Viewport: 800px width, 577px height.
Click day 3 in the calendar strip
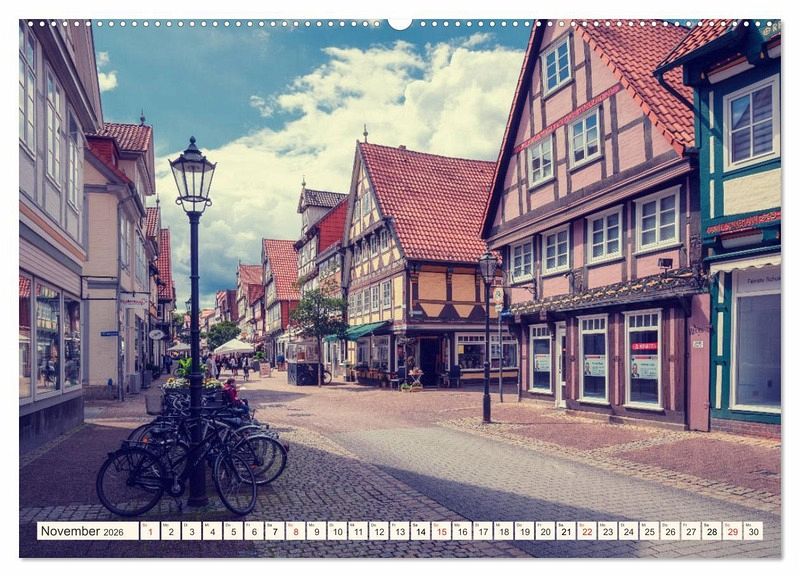[x=191, y=531]
